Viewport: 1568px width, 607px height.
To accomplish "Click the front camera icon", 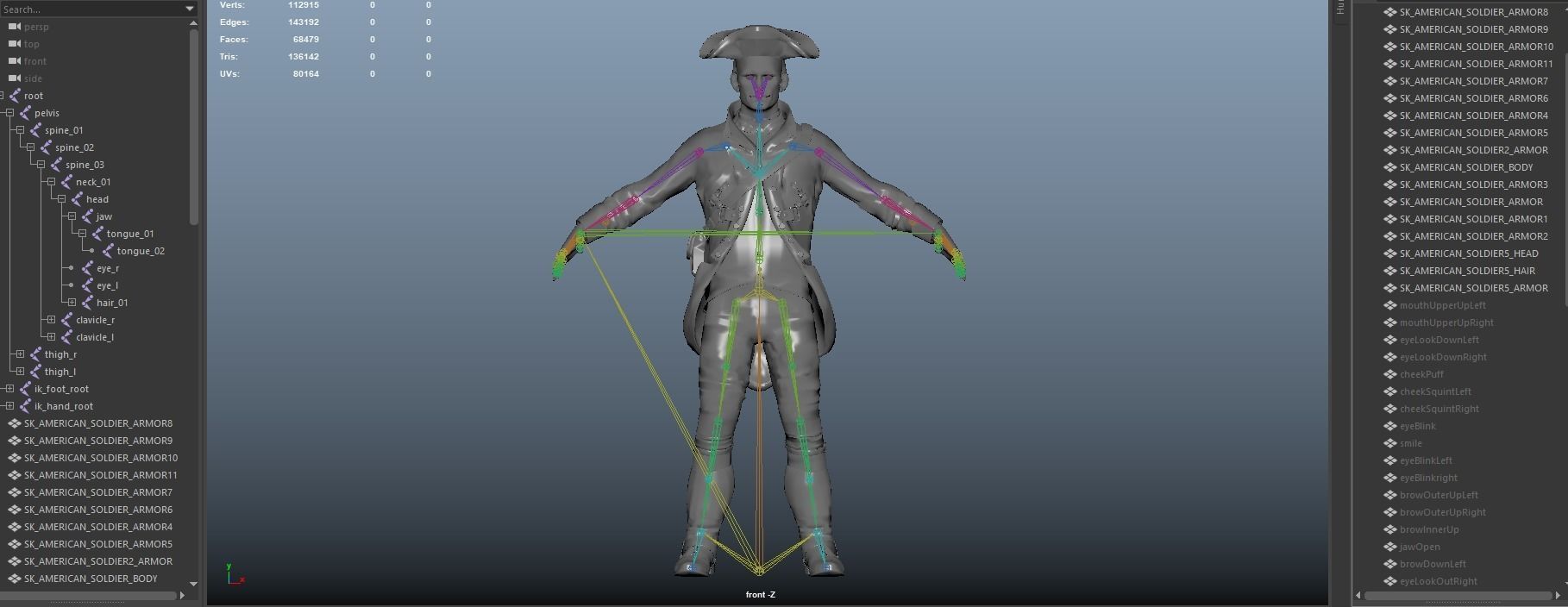I will [x=15, y=61].
